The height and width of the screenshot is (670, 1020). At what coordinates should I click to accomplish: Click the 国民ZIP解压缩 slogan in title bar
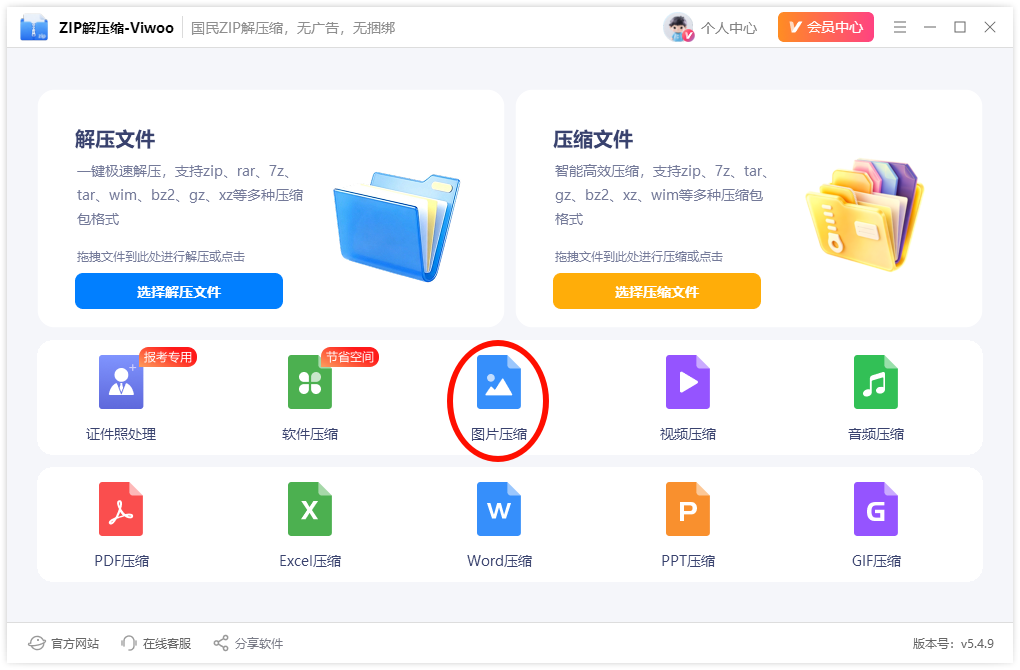point(293,28)
